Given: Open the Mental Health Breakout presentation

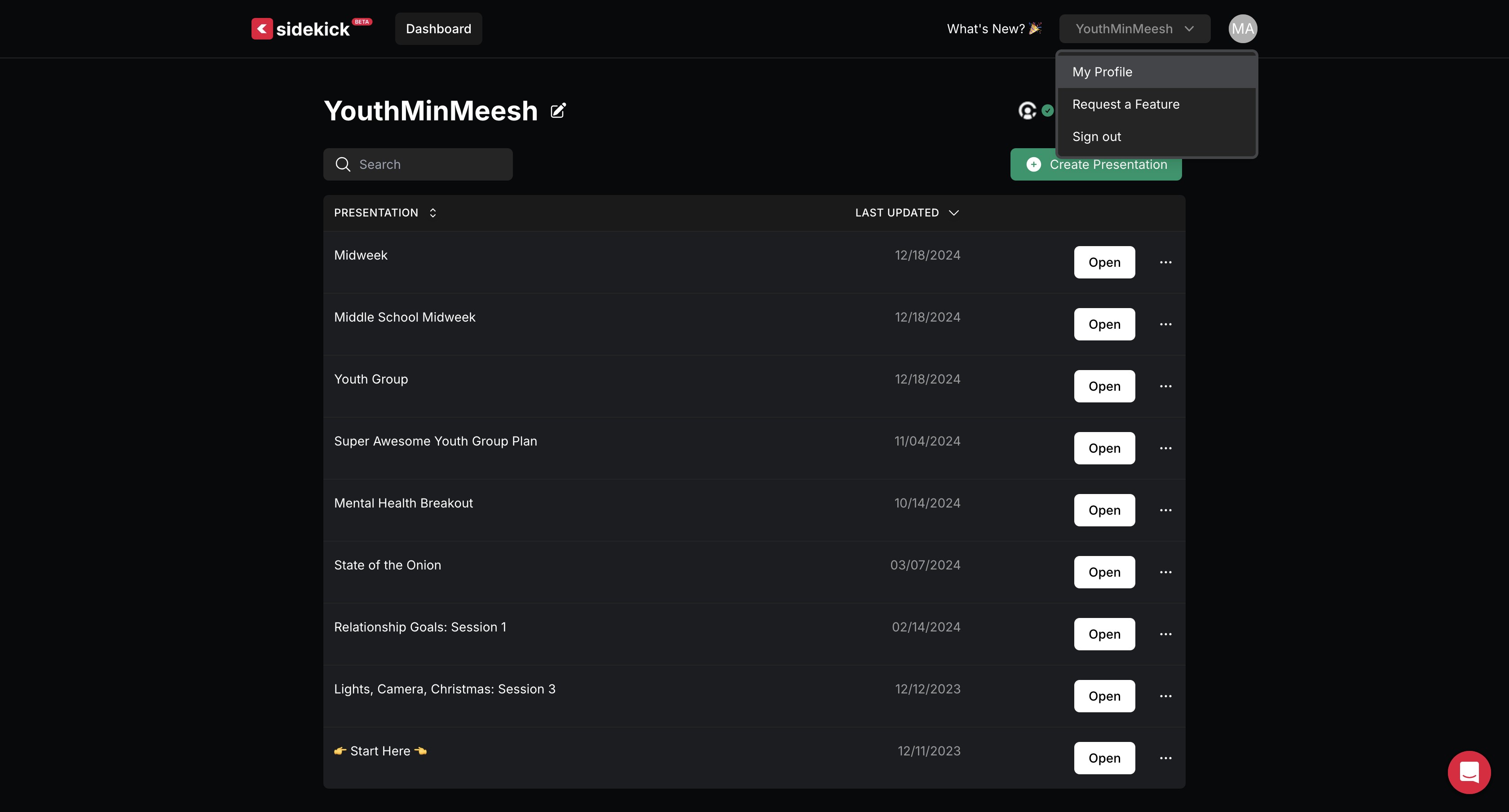Looking at the screenshot, I should coord(1103,510).
